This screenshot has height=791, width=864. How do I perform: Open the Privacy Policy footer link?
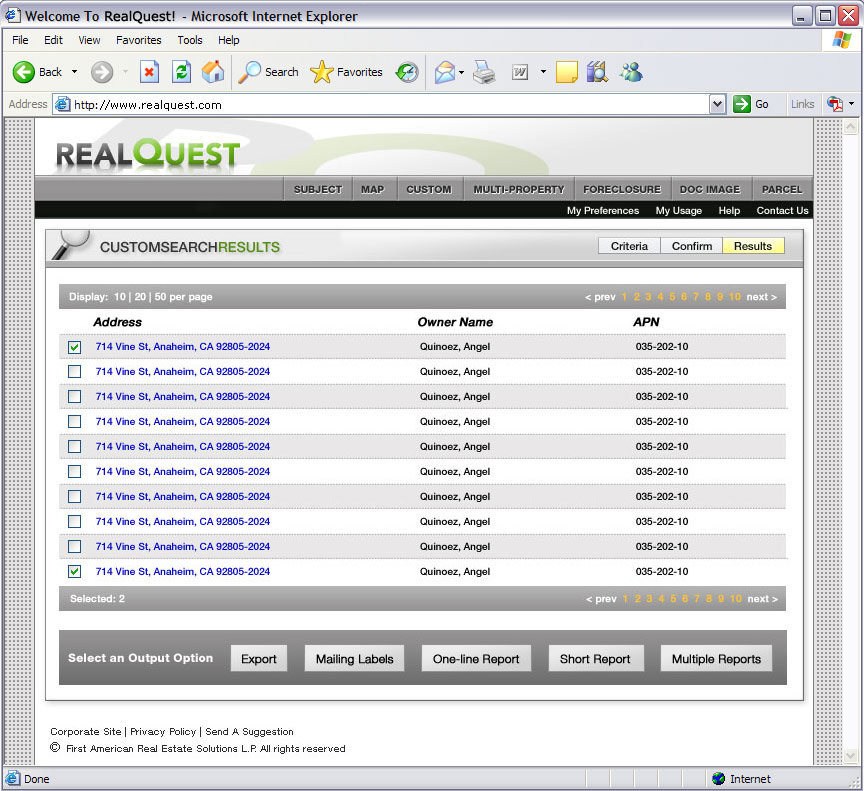pyautogui.click(x=163, y=732)
